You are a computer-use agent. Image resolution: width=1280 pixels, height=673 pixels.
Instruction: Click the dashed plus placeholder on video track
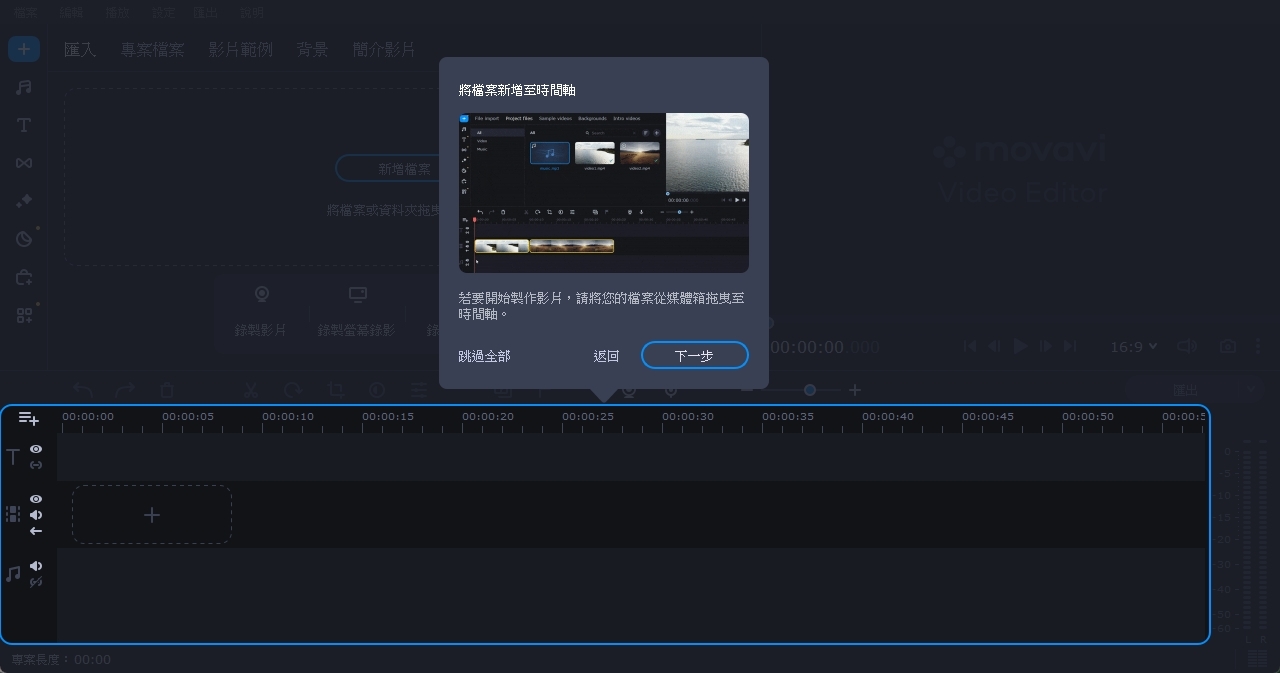(152, 515)
